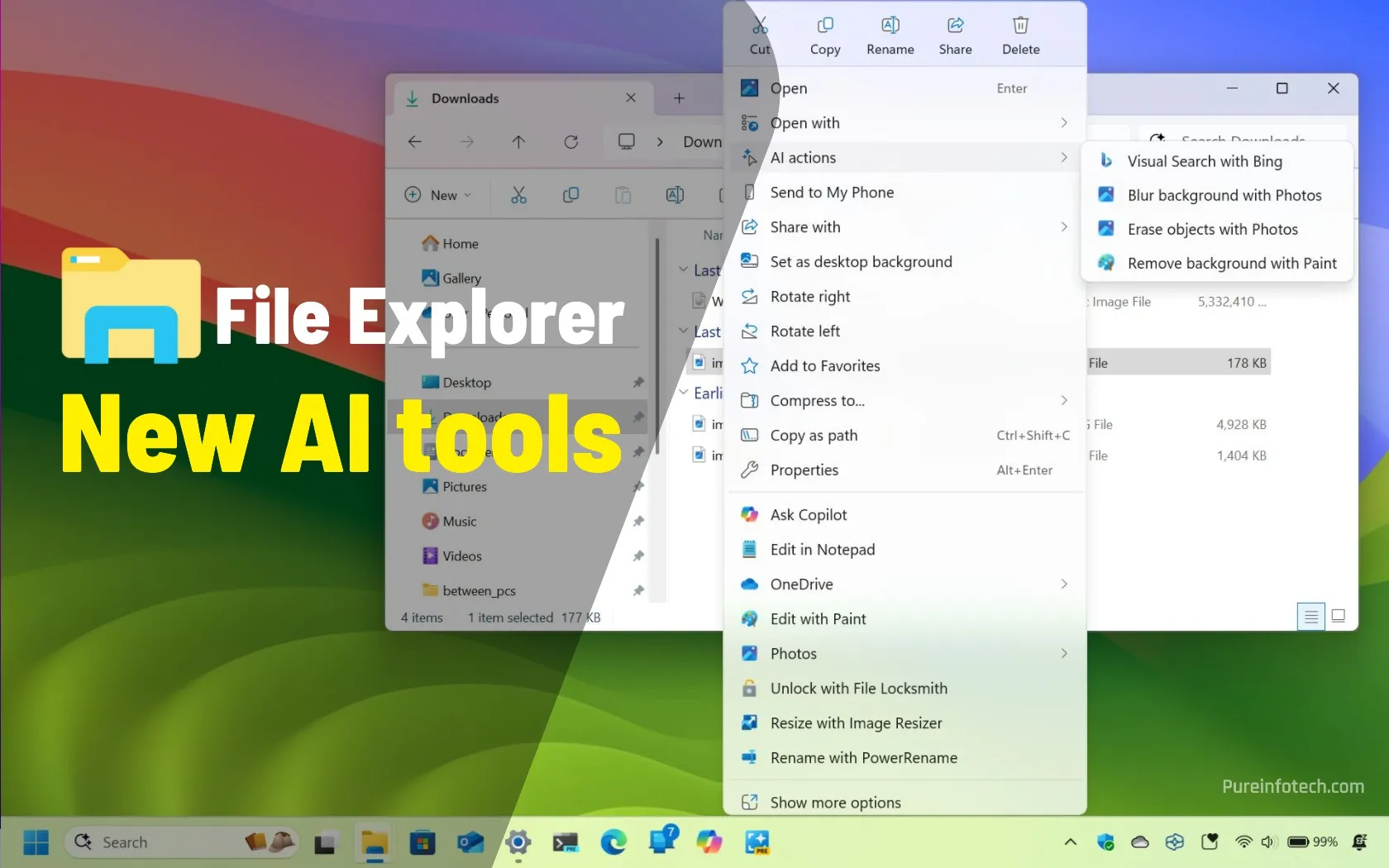Open Copilot from taskbar

point(709,842)
